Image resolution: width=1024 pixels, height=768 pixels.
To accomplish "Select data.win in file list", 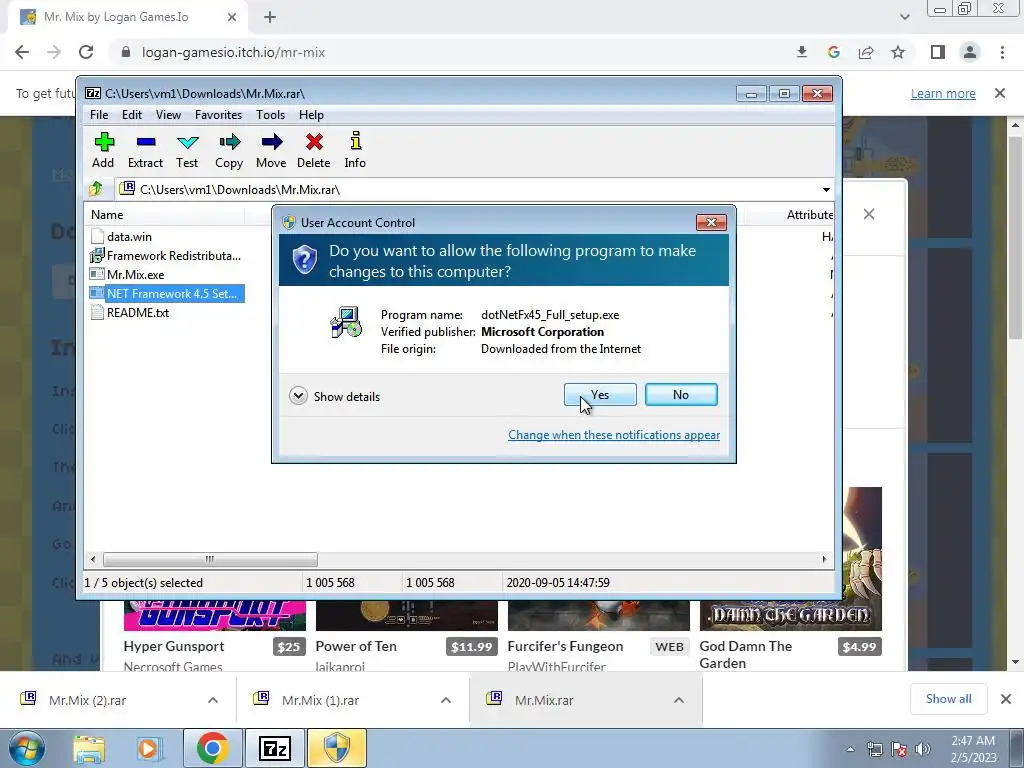I will click(129, 237).
